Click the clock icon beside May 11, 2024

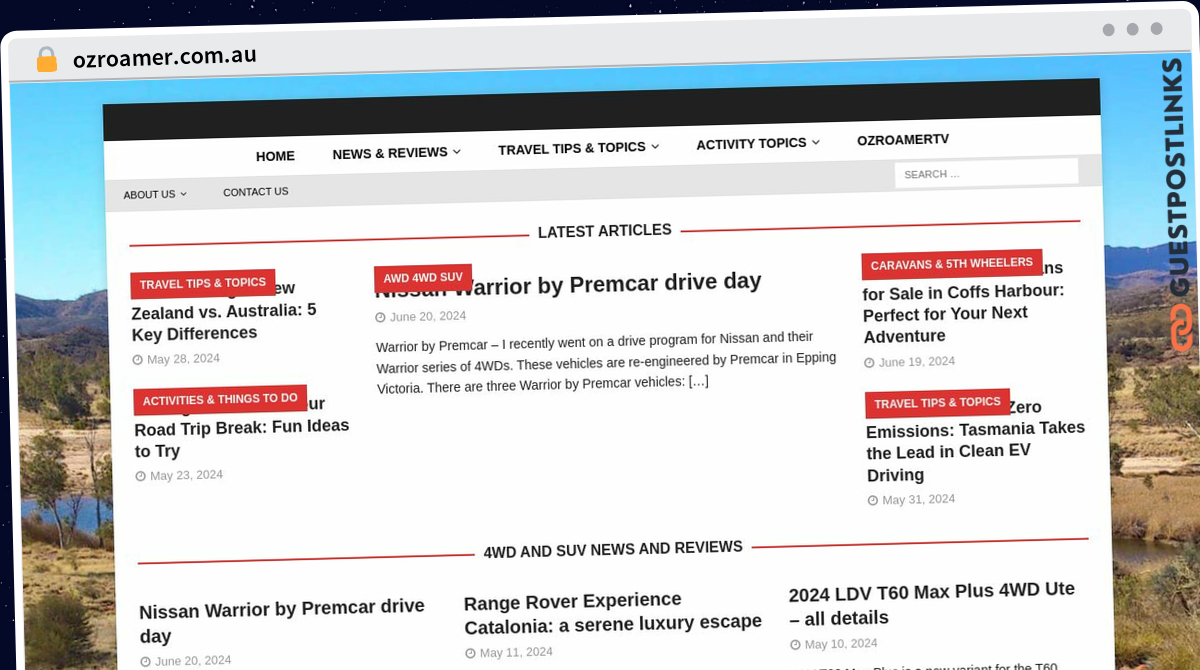click(471, 653)
